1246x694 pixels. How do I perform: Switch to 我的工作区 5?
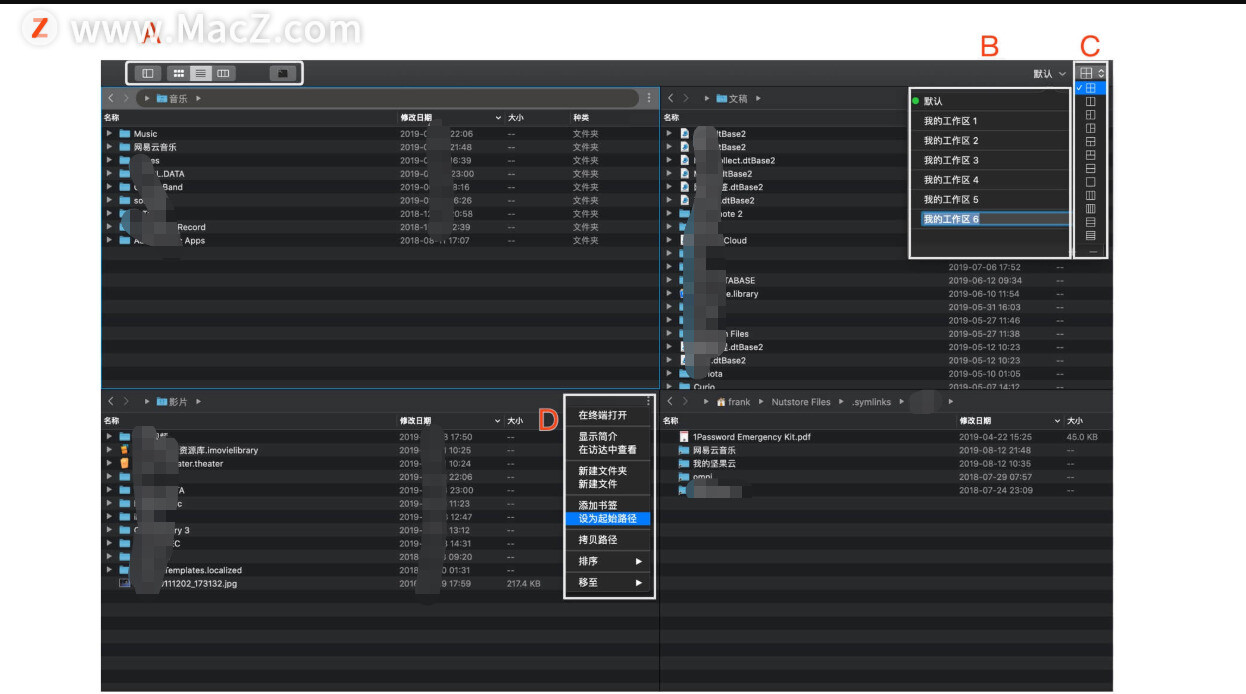[x=989, y=199]
